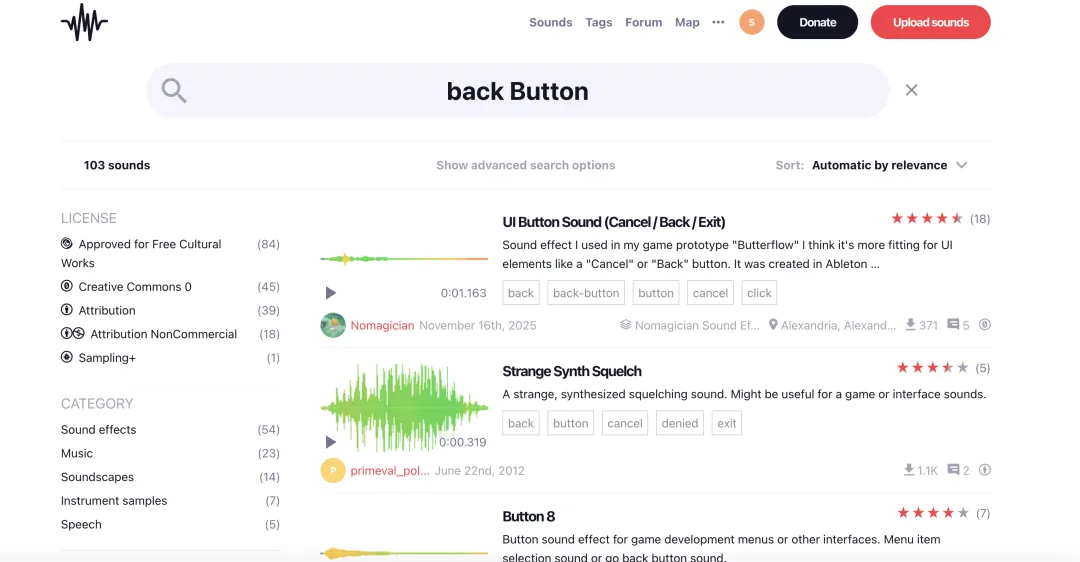Click the Upload sounds button
Screen dimensions: 1080x562
coord(931,22)
